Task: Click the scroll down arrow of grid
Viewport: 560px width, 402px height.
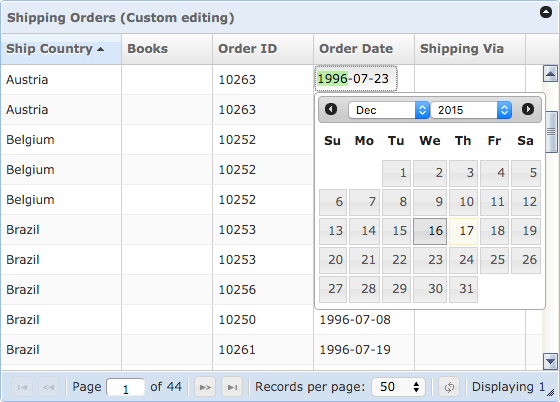Action: pyautogui.click(x=550, y=362)
